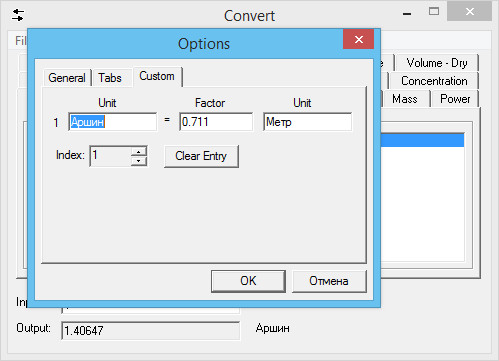The image size is (499, 361).
Task: Open the Volume - Dry tab in Convert window
Action: coord(437,63)
